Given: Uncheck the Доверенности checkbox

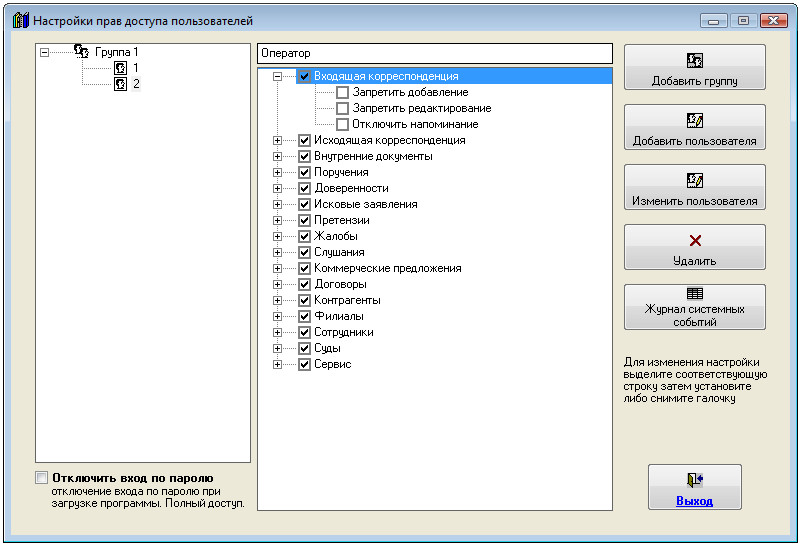Looking at the screenshot, I should (304, 188).
